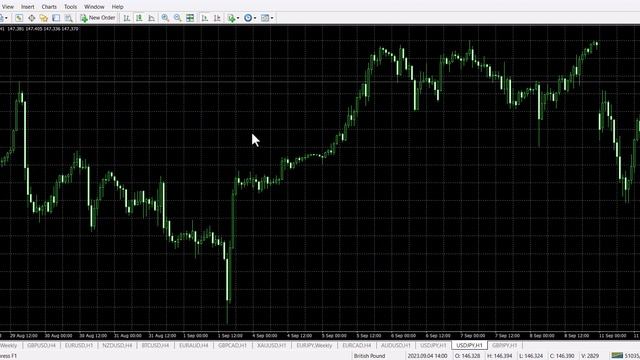Viewport: 640px width, 360px height.
Task: Open the Market Watch panel icon
Action: [19, 18]
